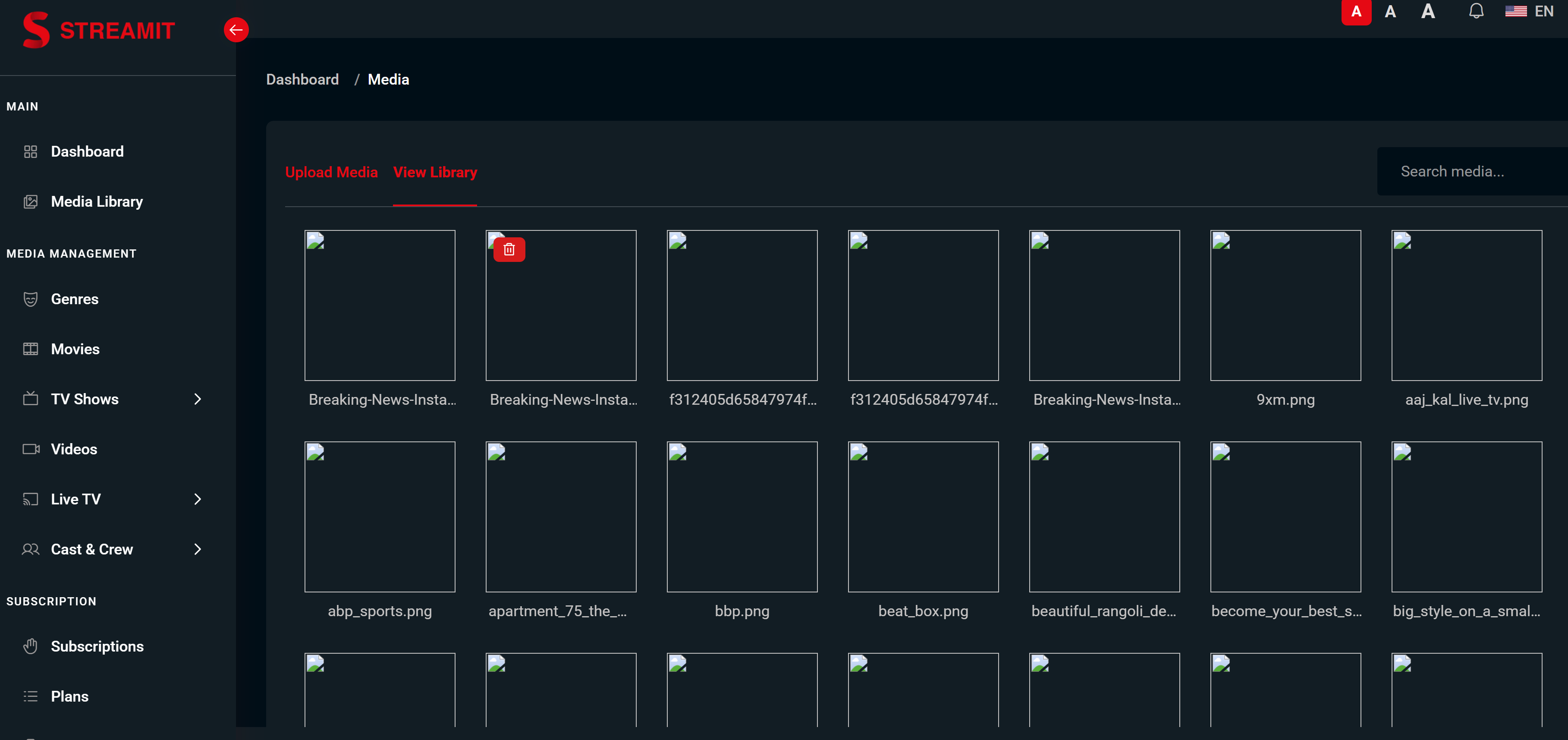Select bbp.png thumbnail
This screenshot has height=740, width=1568.
(742, 516)
